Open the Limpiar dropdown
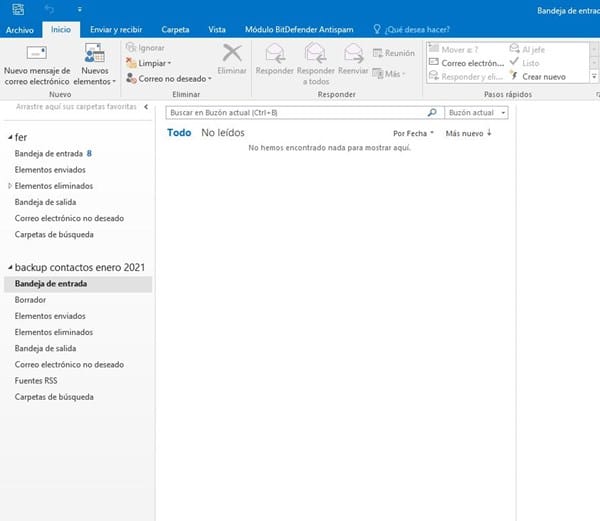600x521 pixels. click(x=154, y=62)
